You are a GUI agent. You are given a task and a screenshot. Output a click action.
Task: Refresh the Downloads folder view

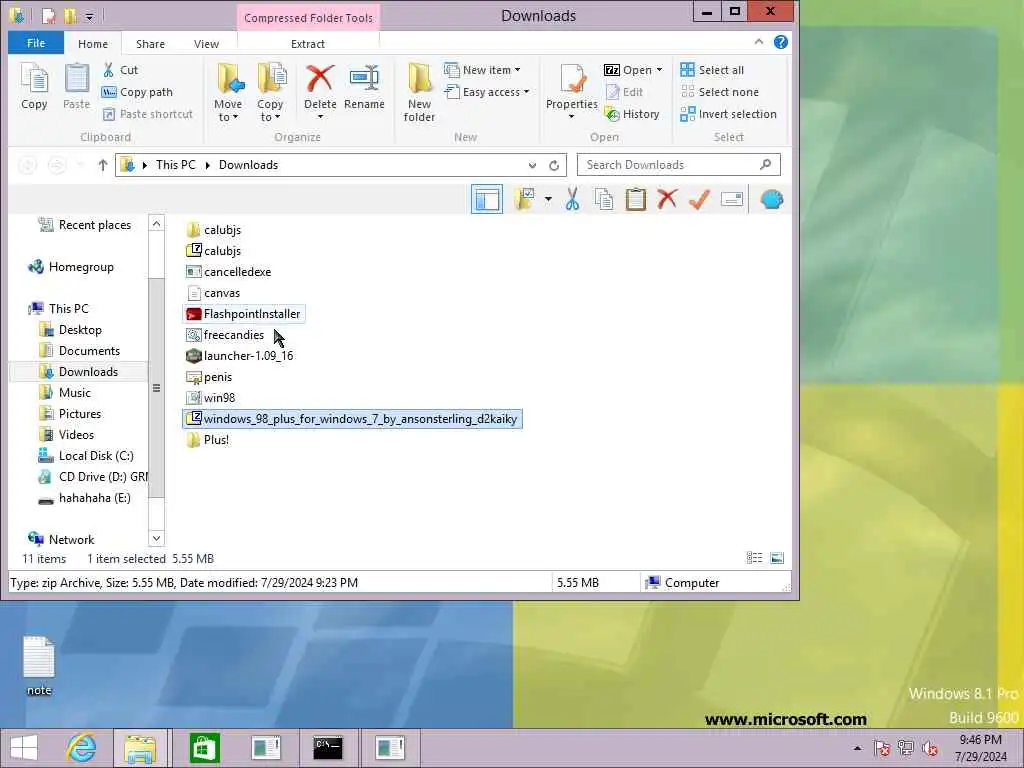pos(554,165)
